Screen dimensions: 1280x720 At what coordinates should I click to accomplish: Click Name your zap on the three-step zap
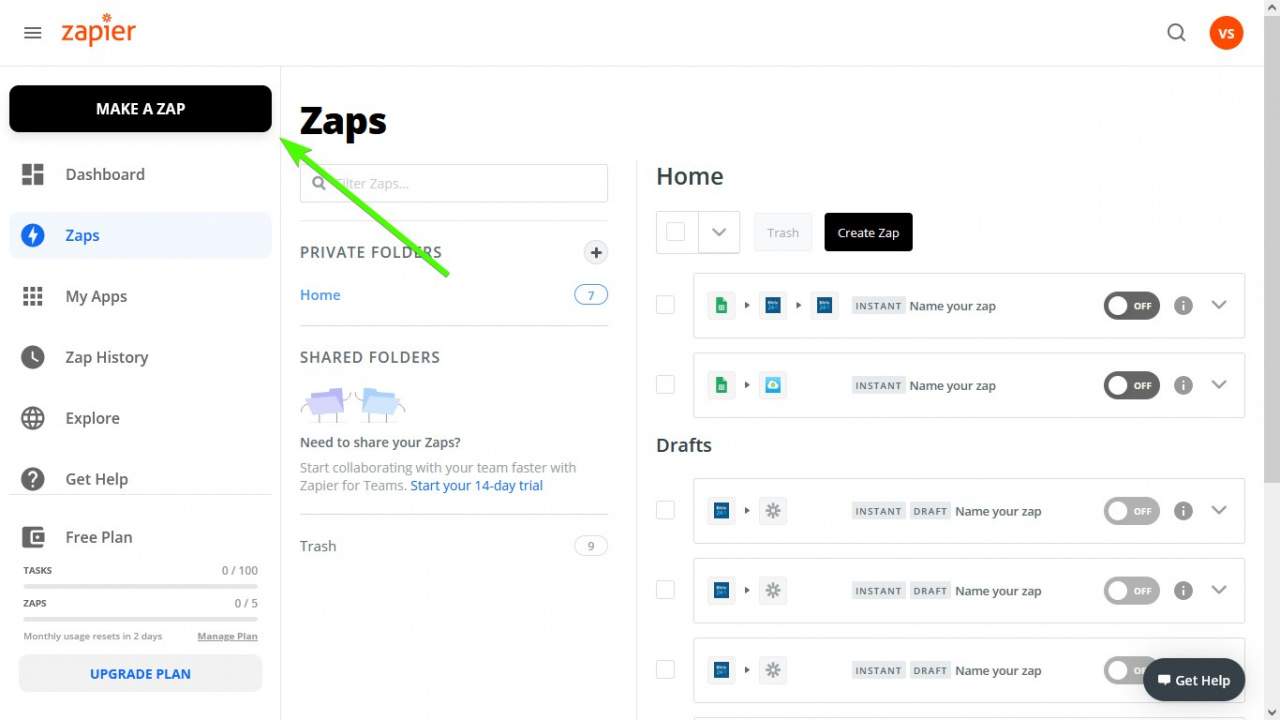click(x=952, y=306)
